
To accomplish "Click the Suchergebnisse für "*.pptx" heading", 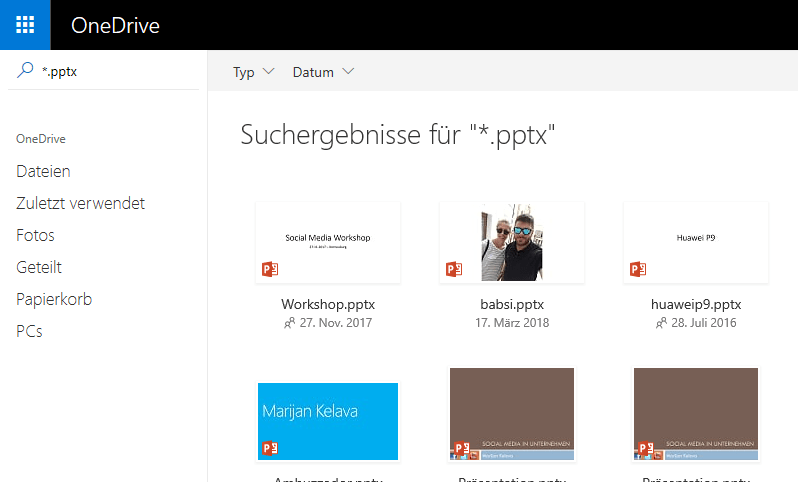I will click(x=397, y=135).
